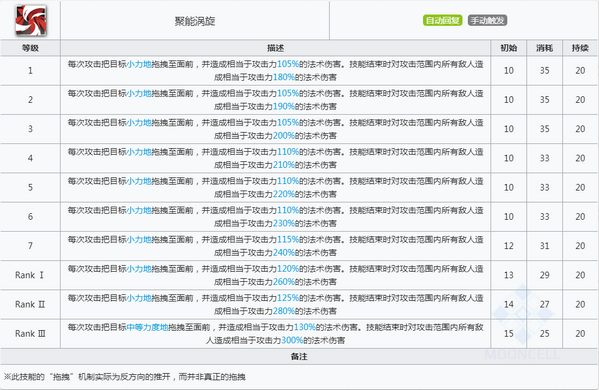
Task: Click the 持续 column header
Action: [x=580, y=48]
